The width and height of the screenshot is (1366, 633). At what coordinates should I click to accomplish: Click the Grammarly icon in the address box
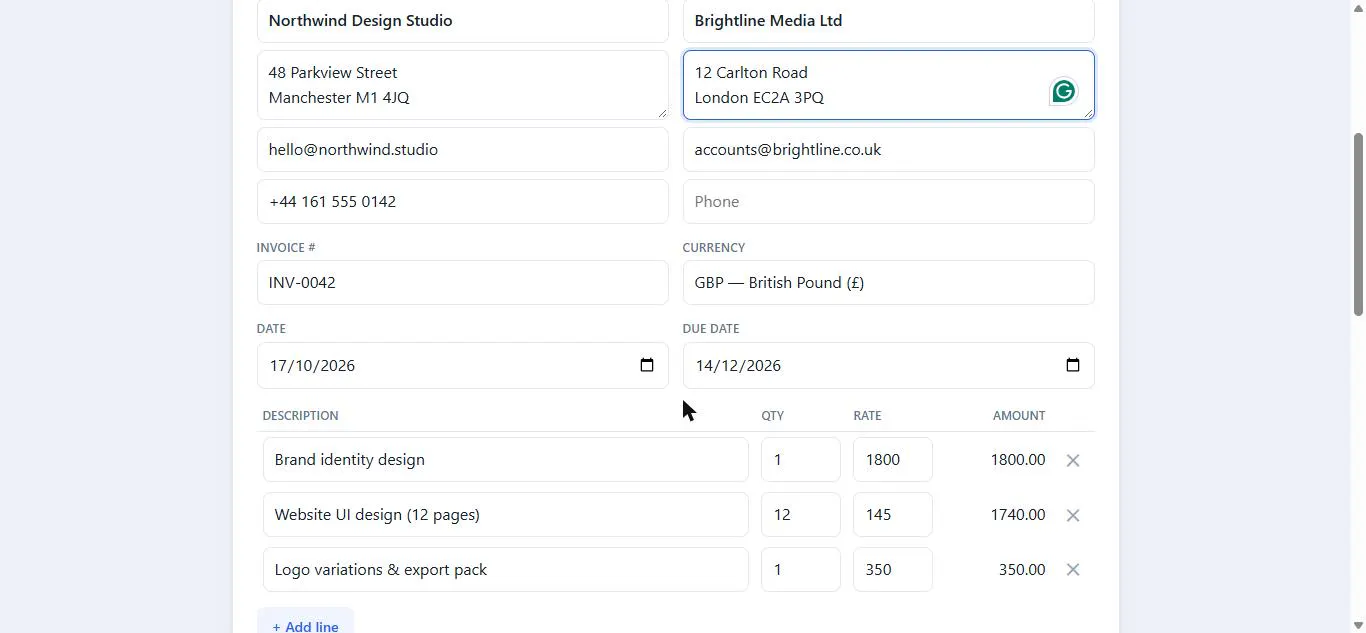pyautogui.click(x=1063, y=92)
